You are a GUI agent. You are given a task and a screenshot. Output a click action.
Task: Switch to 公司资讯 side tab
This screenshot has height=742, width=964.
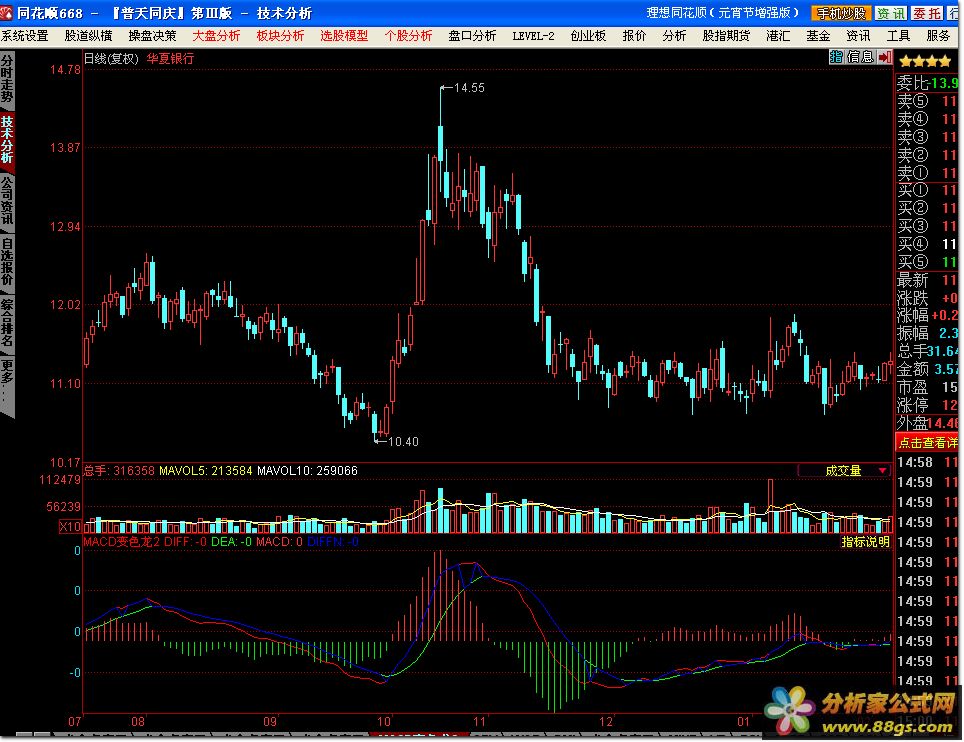pyautogui.click(x=7, y=200)
